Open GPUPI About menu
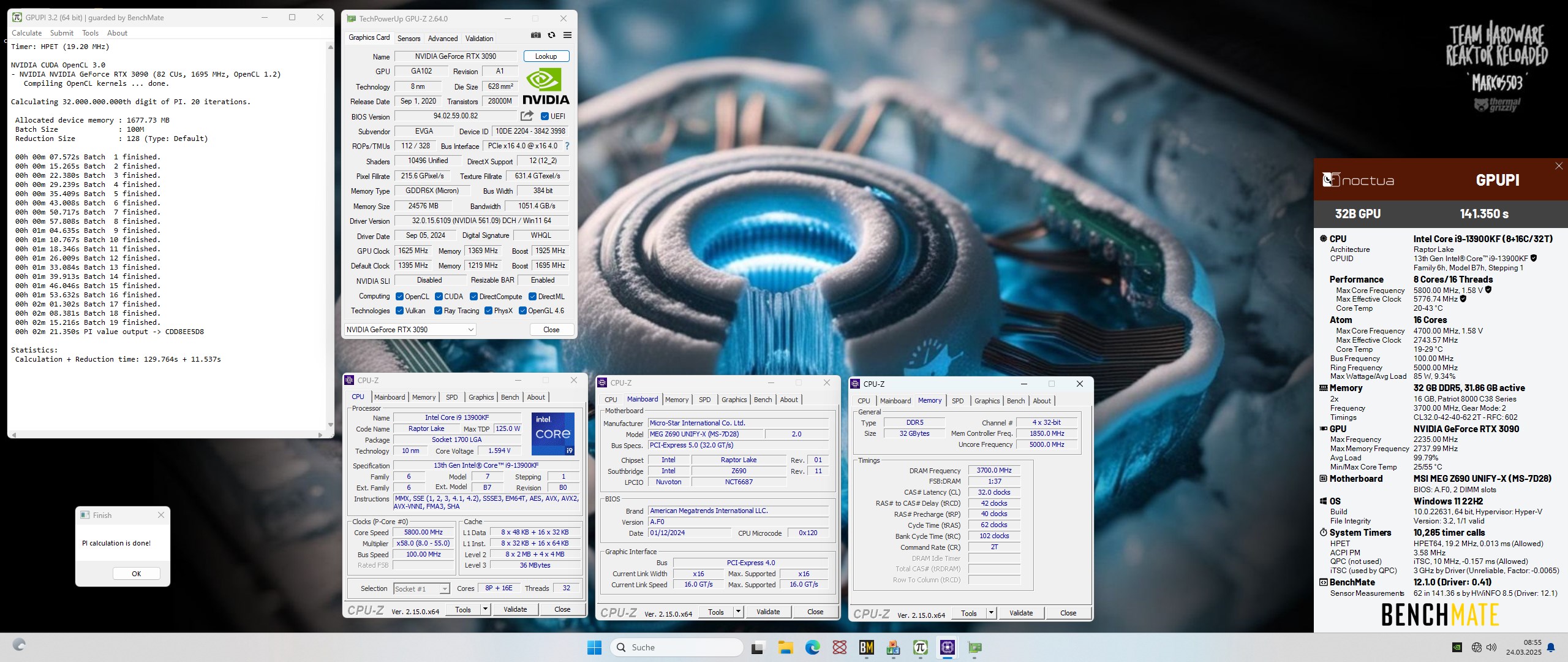 (117, 33)
